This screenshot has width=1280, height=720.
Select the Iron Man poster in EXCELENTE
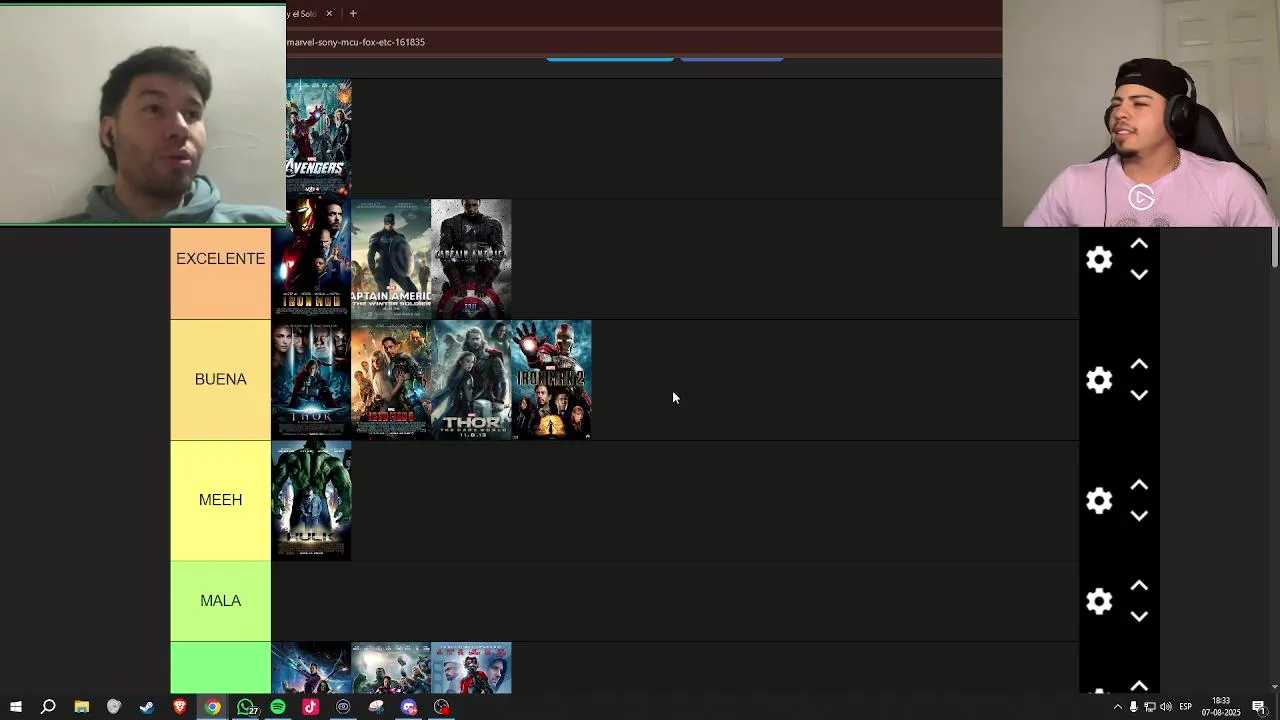point(311,259)
